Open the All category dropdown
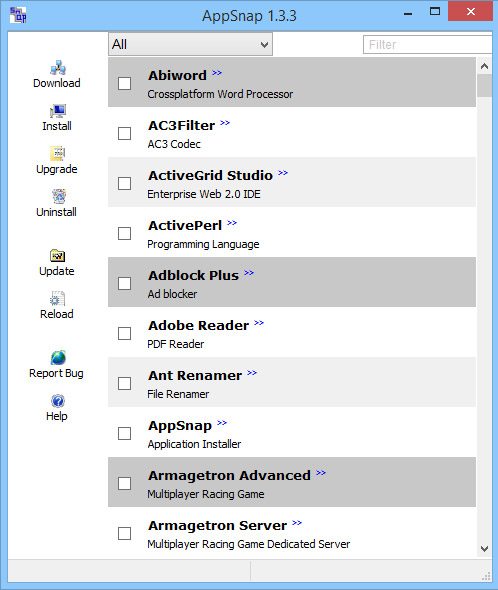Screen dimensions: 498x590 [x=190, y=44]
